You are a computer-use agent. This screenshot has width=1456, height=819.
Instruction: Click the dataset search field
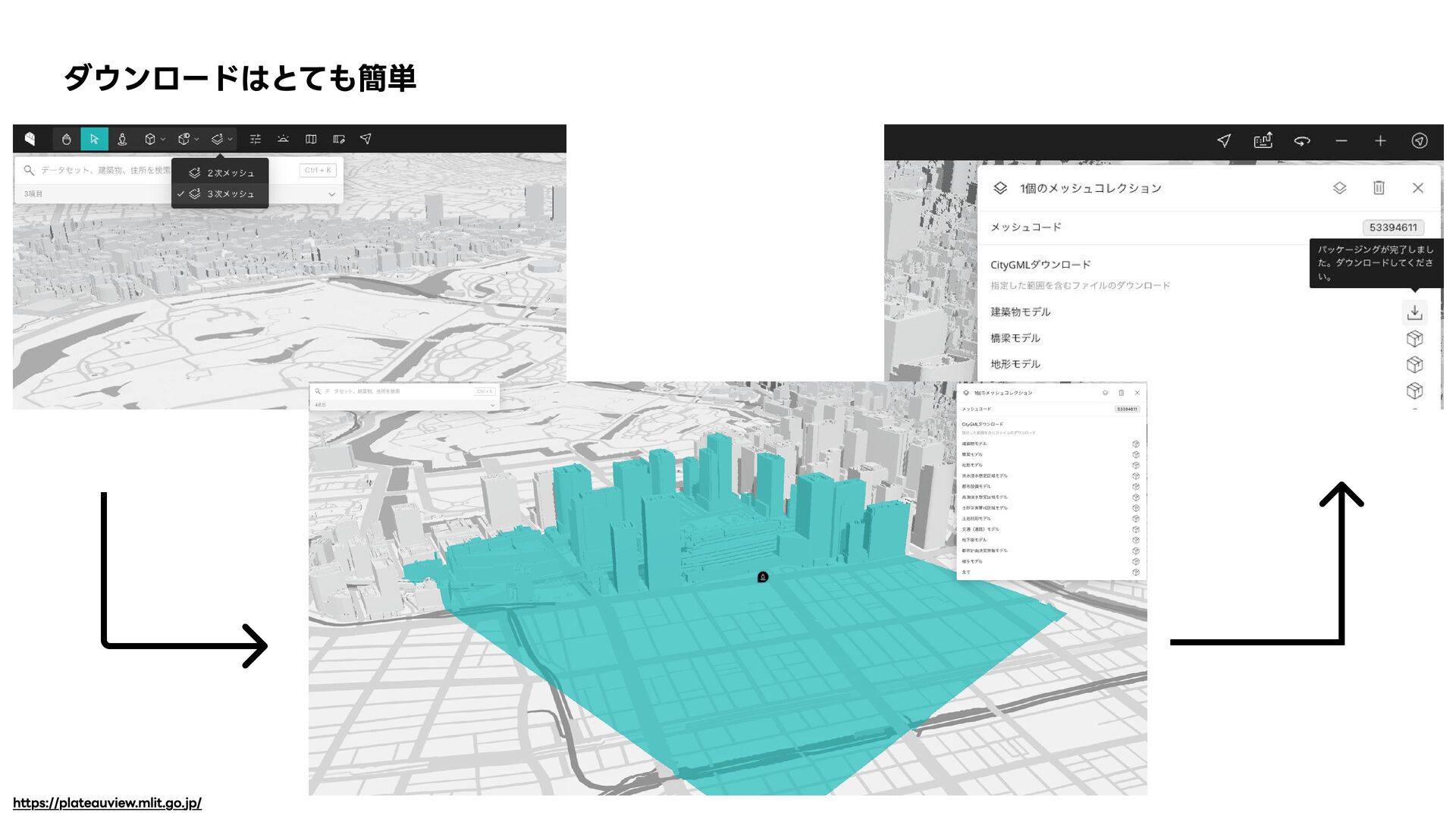(99, 171)
